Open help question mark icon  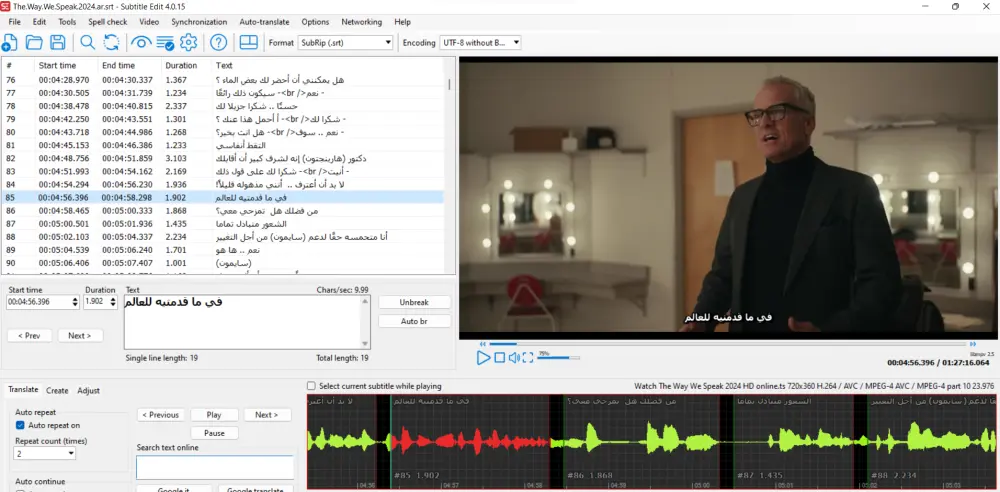click(219, 43)
